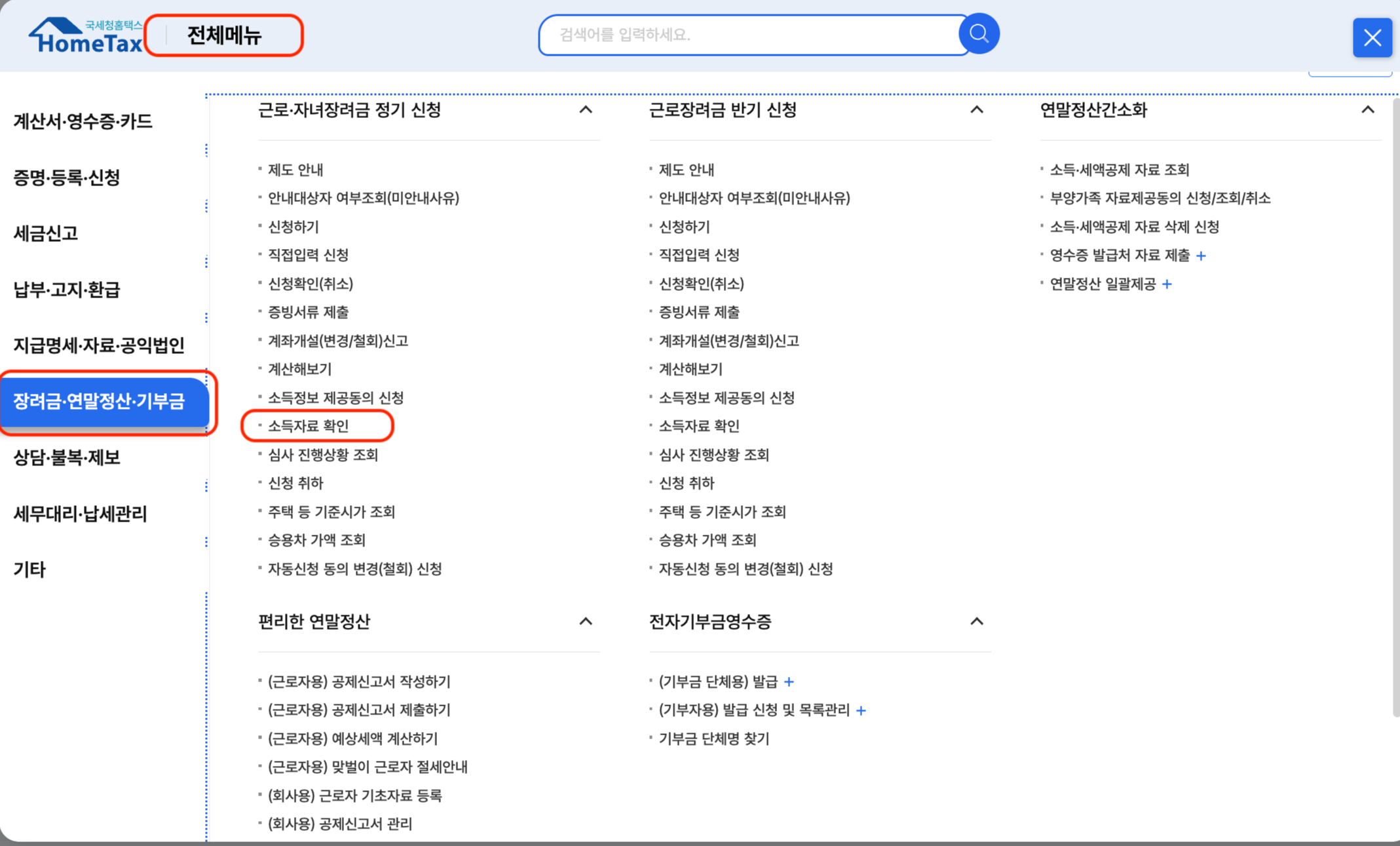This screenshot has width=1400, height=846.
Task: Open 소득자료 확인 under 정기 신청
Action: tap(308, 426)
